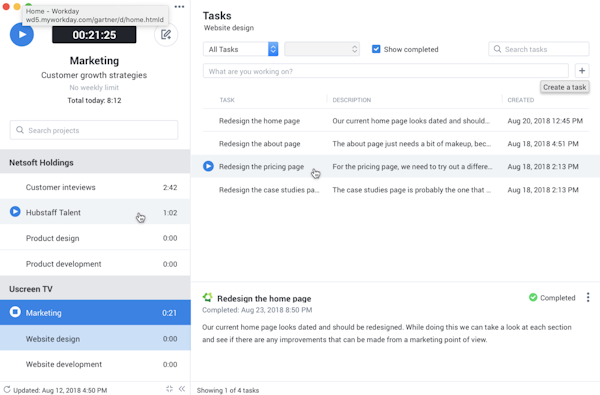This screenshot has width=600, height=395.
Task: Click the magnifier icon in Search tasks
Action: 497,49
